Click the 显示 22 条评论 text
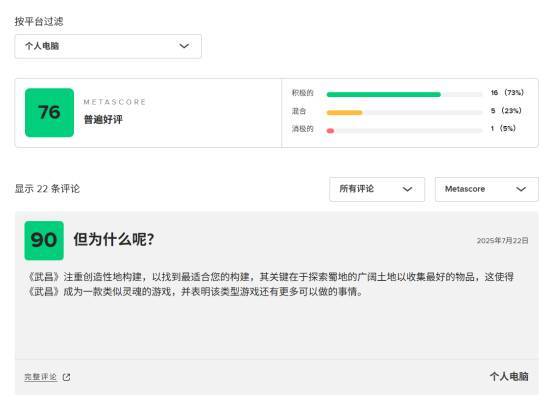 pyautogui.click(x=47, y=189)
